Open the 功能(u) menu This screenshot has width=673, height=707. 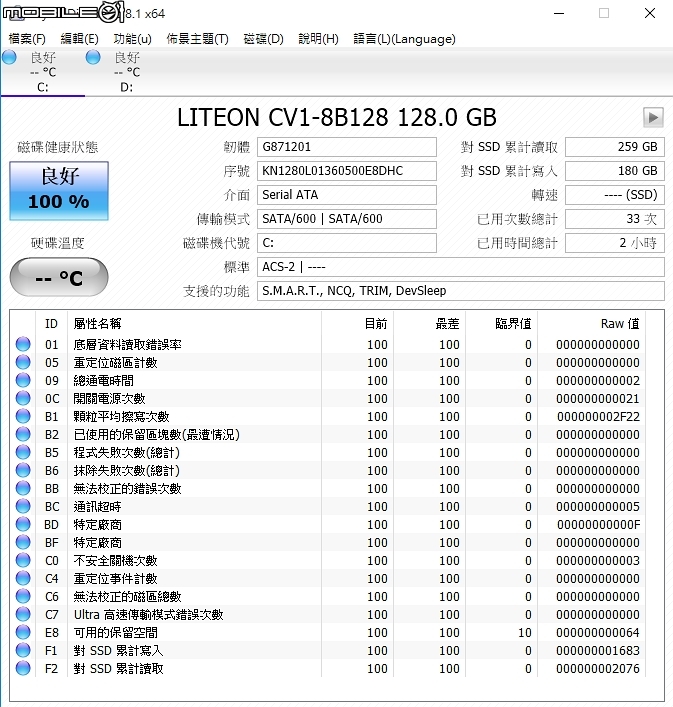coord(132,39)
